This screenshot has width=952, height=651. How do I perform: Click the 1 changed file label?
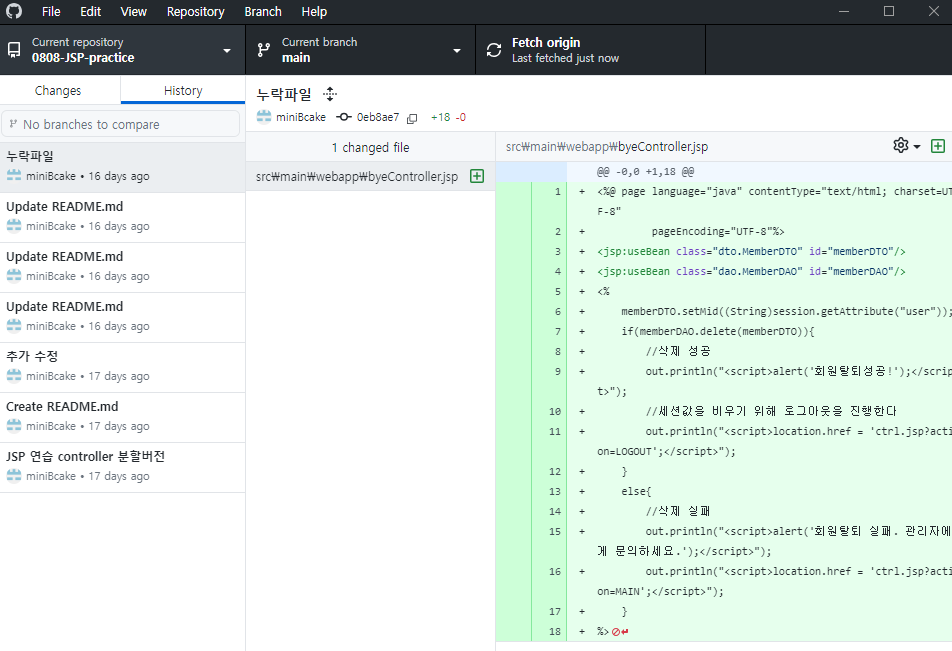coord(370,148)
